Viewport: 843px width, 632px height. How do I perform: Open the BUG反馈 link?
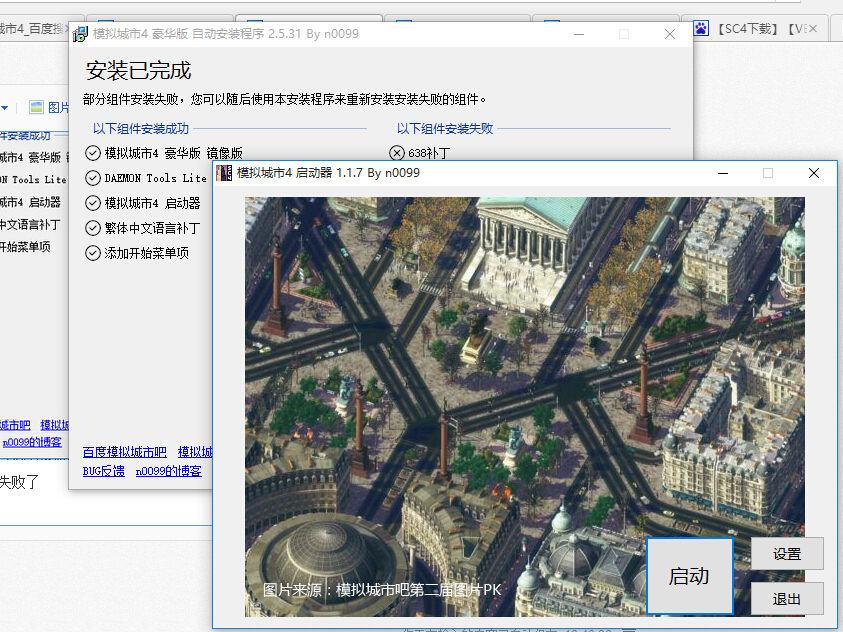click(x=103, y=471)
